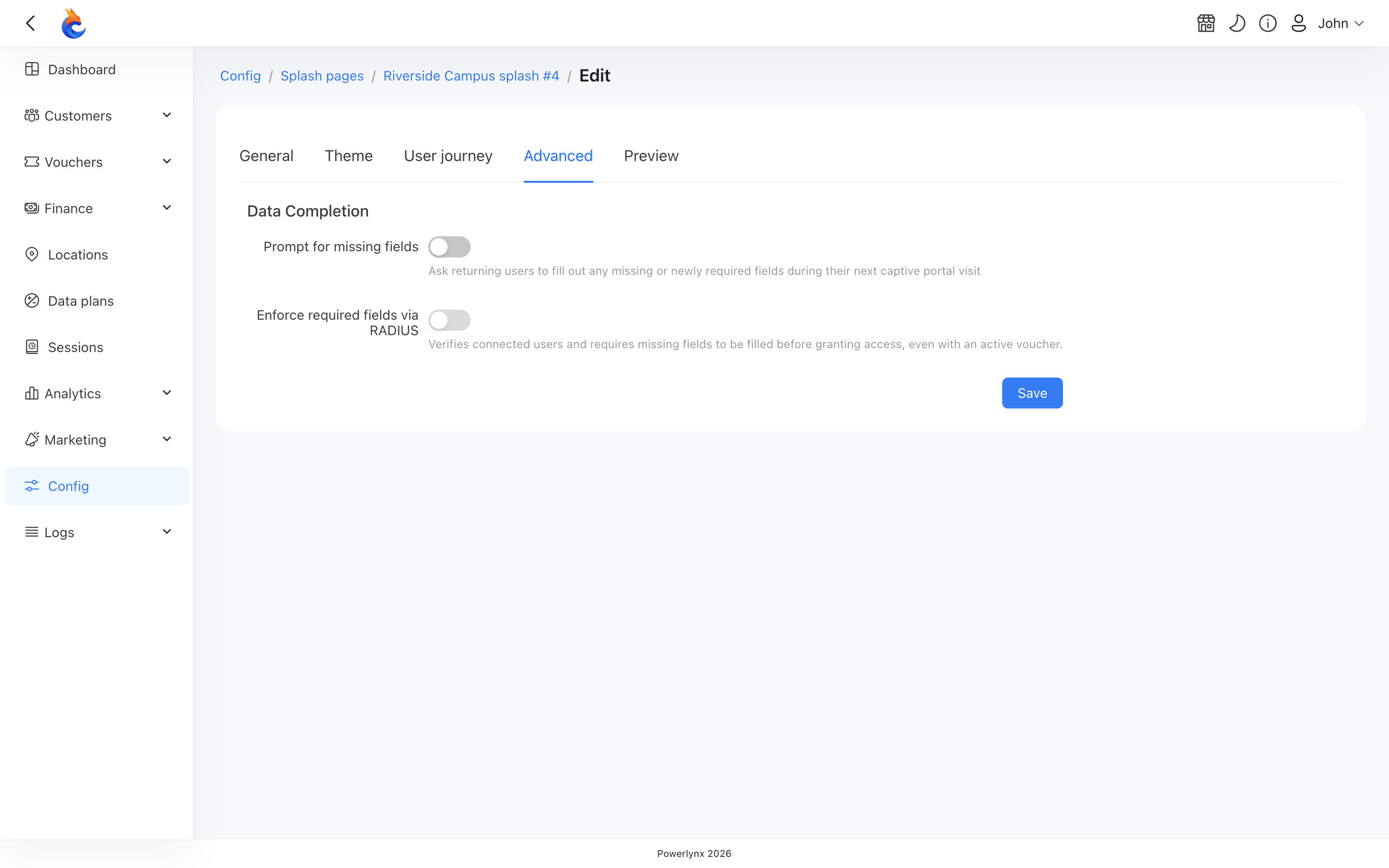Click the Finance money icon
The image size is (1389, 868).
31,208
